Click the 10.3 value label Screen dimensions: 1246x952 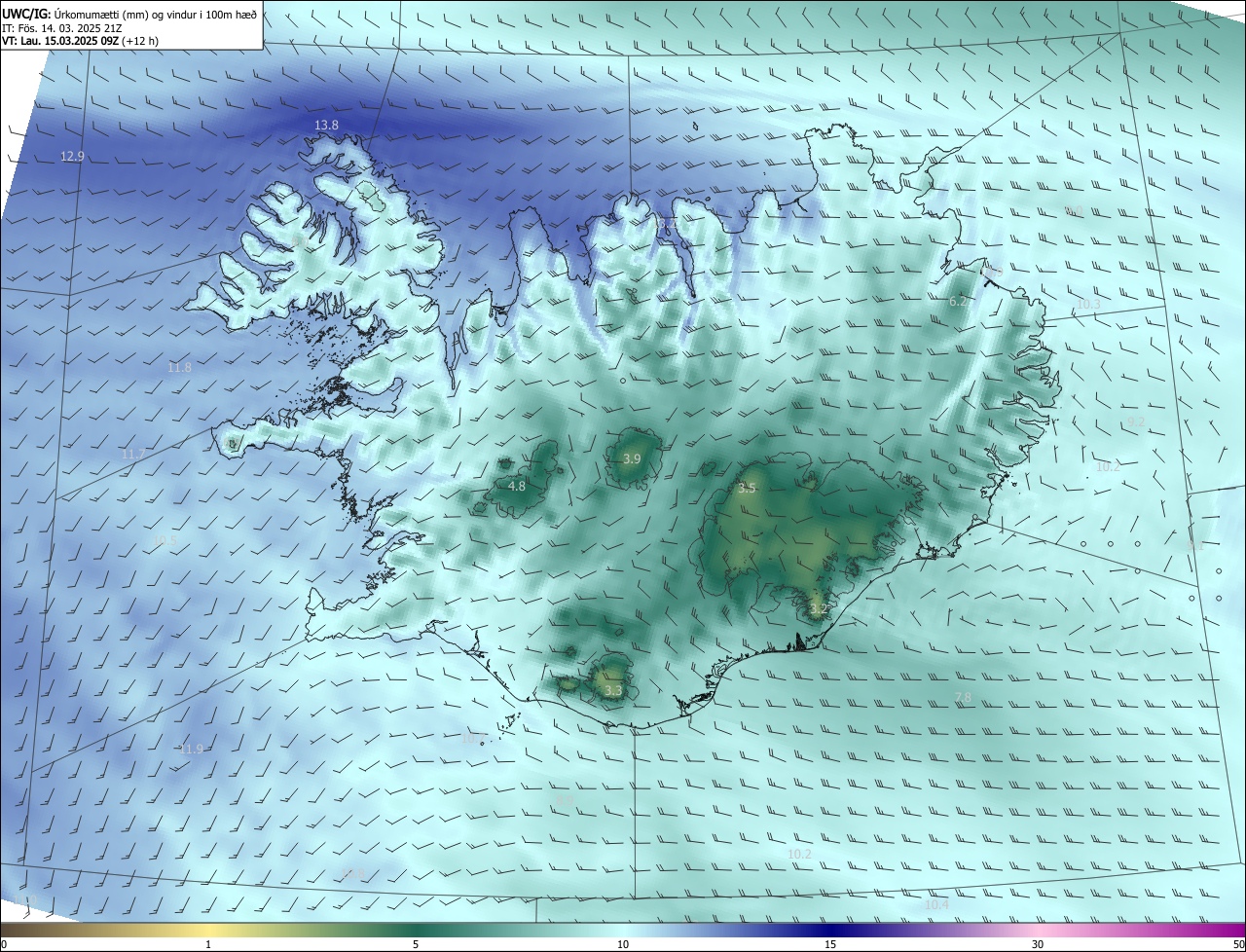click(1087, 305)
